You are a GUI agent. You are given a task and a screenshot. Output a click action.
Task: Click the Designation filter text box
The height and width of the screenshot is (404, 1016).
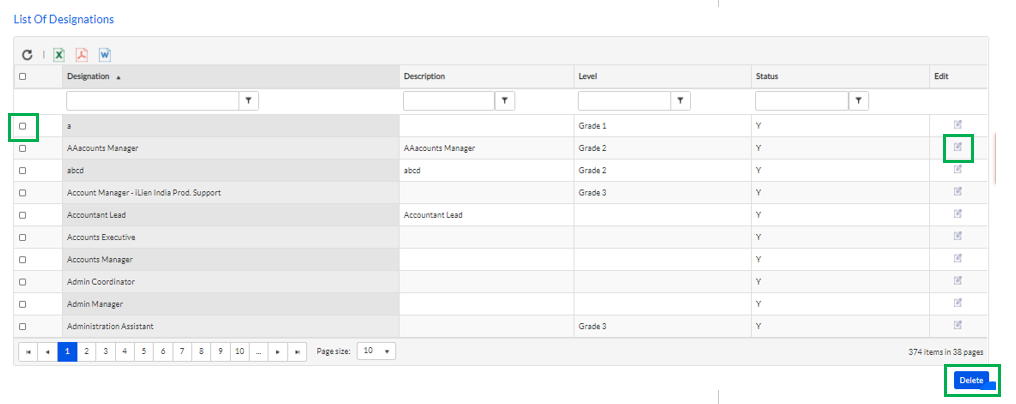[153, 101]
